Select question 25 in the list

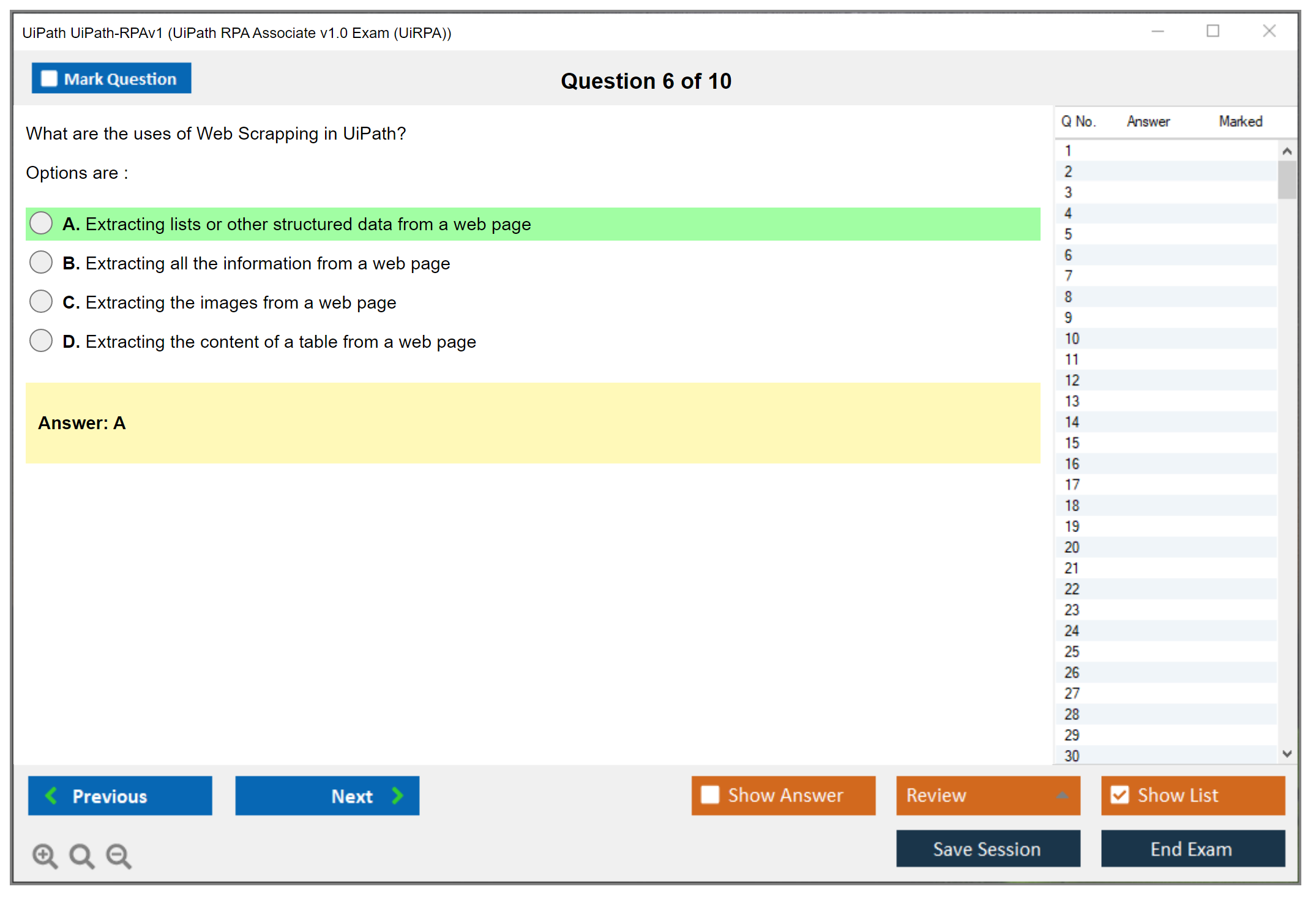1072,651
